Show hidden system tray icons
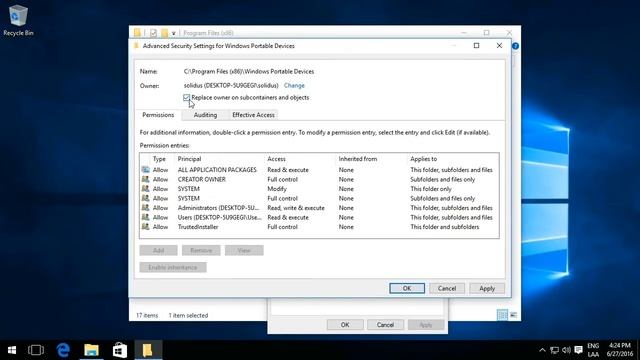The image size is (640, 360). pos(542,350)
